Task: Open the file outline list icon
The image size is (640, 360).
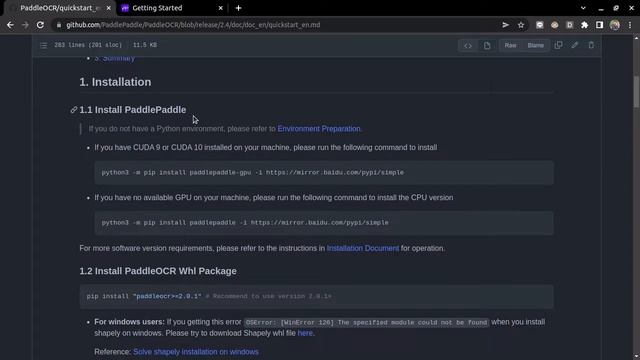Action: [x=44, y=45]
